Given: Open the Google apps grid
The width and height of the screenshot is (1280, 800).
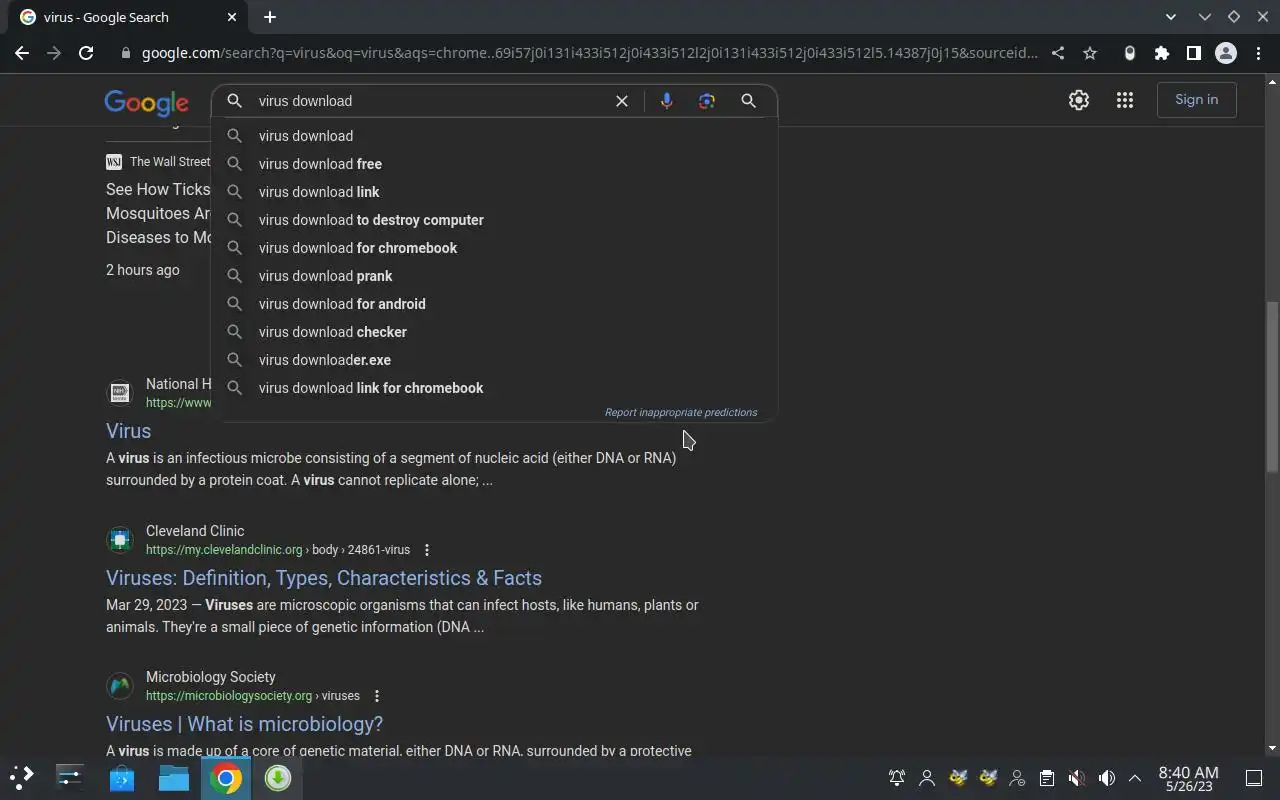Looking at the screenshot, I should click(1125, 100).
